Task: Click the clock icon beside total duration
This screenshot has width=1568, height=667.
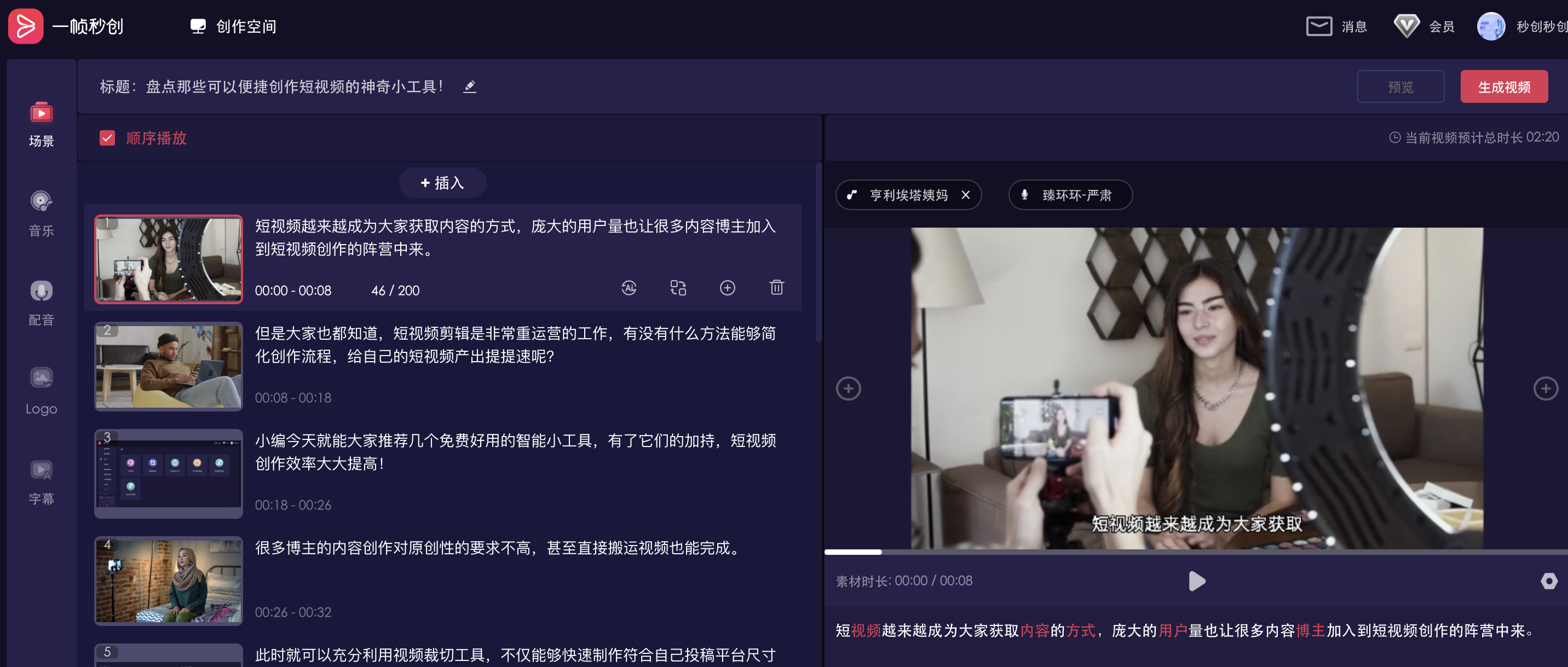Action: click(1394, 138)
